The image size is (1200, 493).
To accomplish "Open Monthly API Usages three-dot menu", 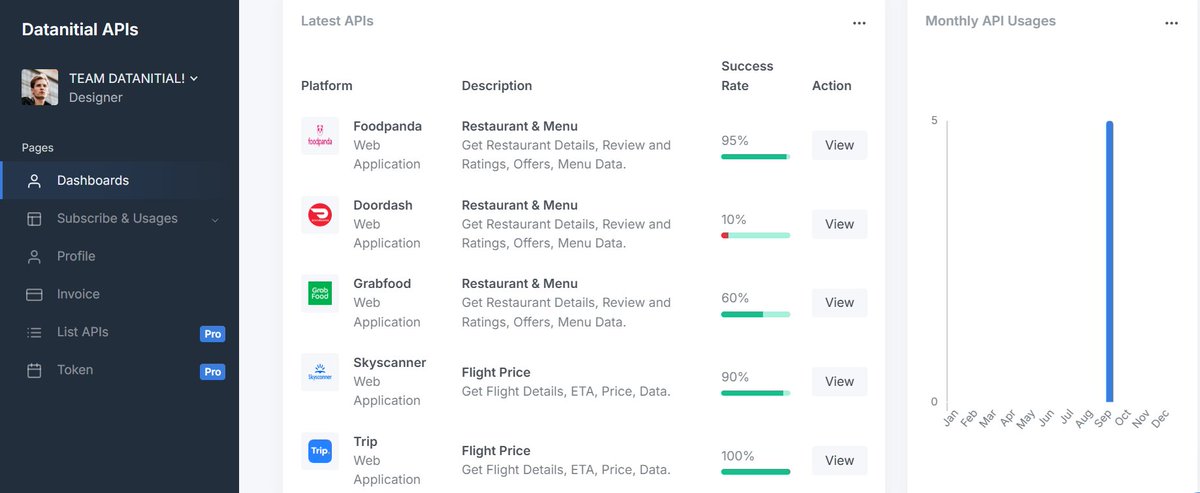I will [x=1171, y=23].
